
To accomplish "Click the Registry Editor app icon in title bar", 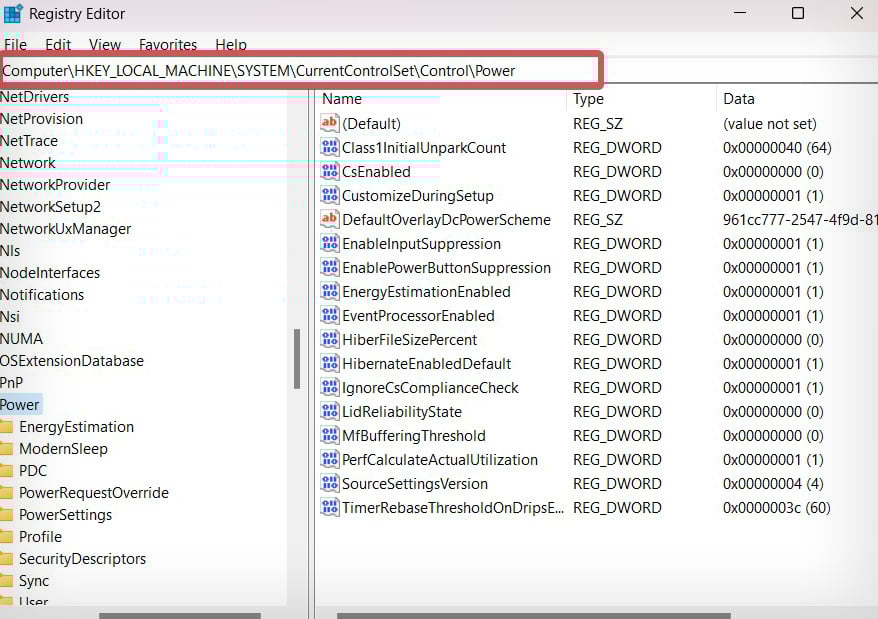I will 12,13.
